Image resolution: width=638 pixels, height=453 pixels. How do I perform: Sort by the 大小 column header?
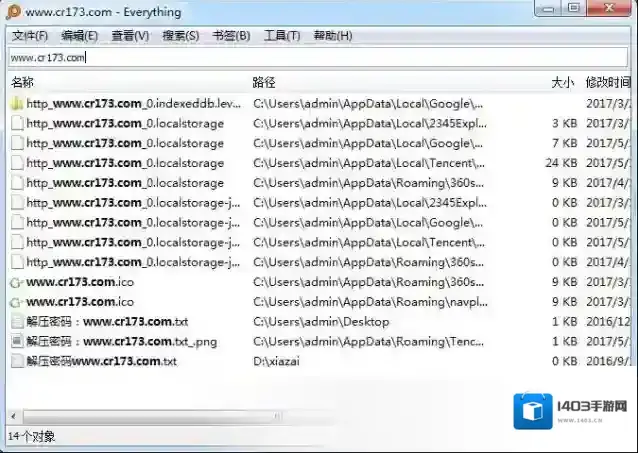(562, 83)
